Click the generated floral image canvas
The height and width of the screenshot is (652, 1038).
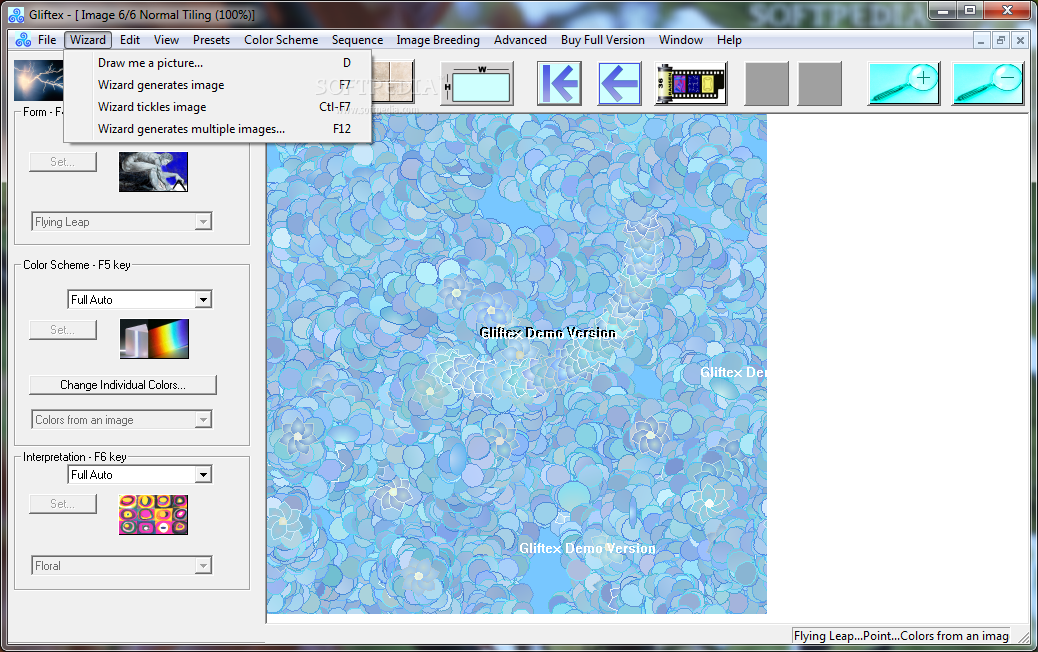coord(516,364)
